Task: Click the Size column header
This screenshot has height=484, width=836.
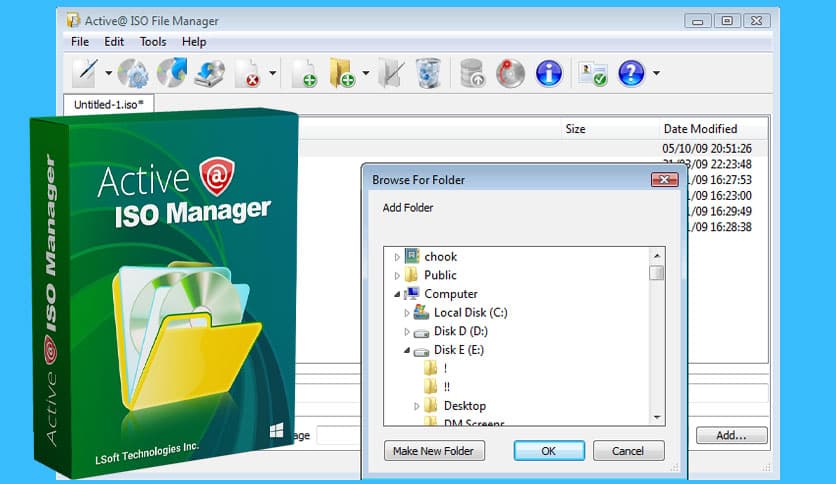Action: click(575, 129)
